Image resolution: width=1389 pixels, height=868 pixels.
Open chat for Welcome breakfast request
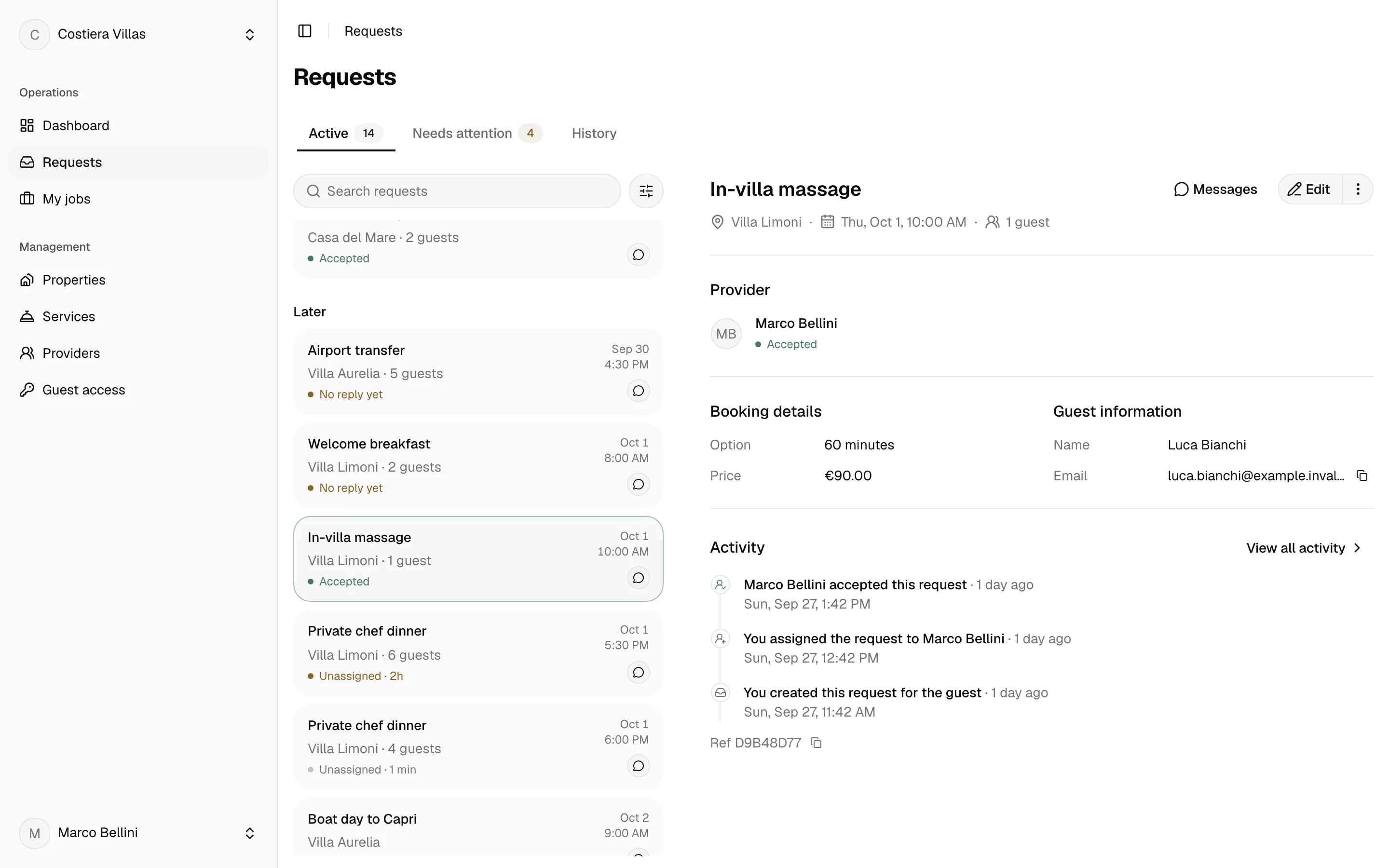click(638, 485)
